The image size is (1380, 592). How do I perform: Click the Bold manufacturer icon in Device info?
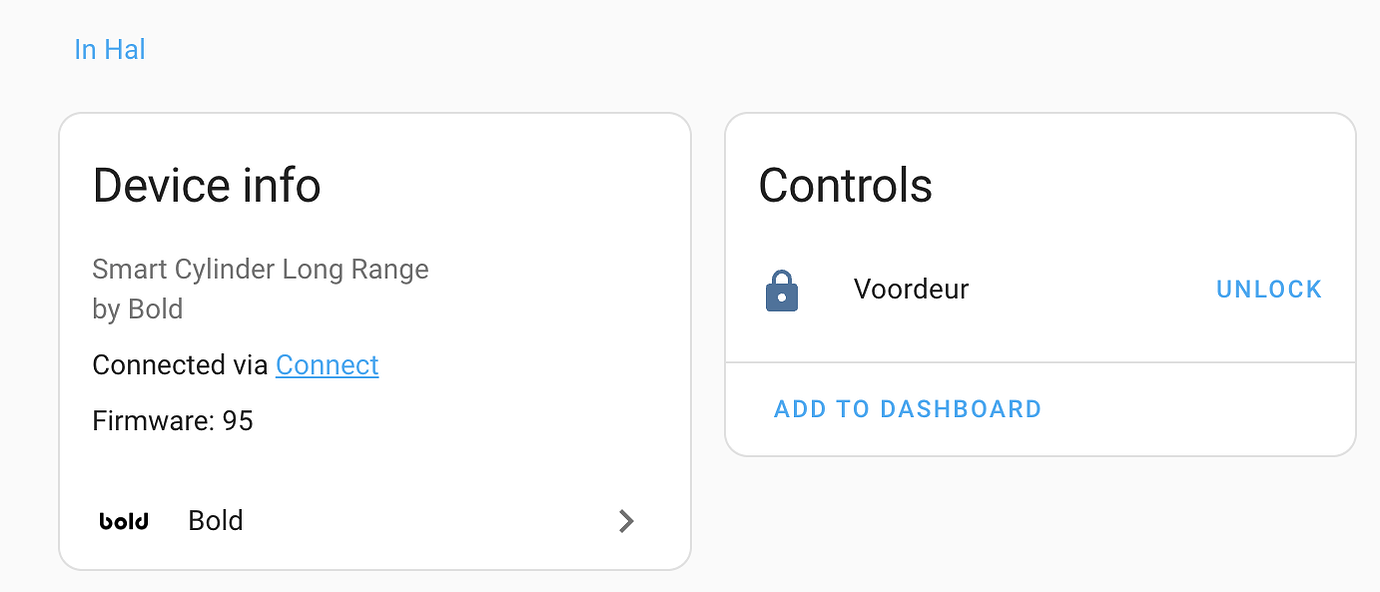point(124,520)
